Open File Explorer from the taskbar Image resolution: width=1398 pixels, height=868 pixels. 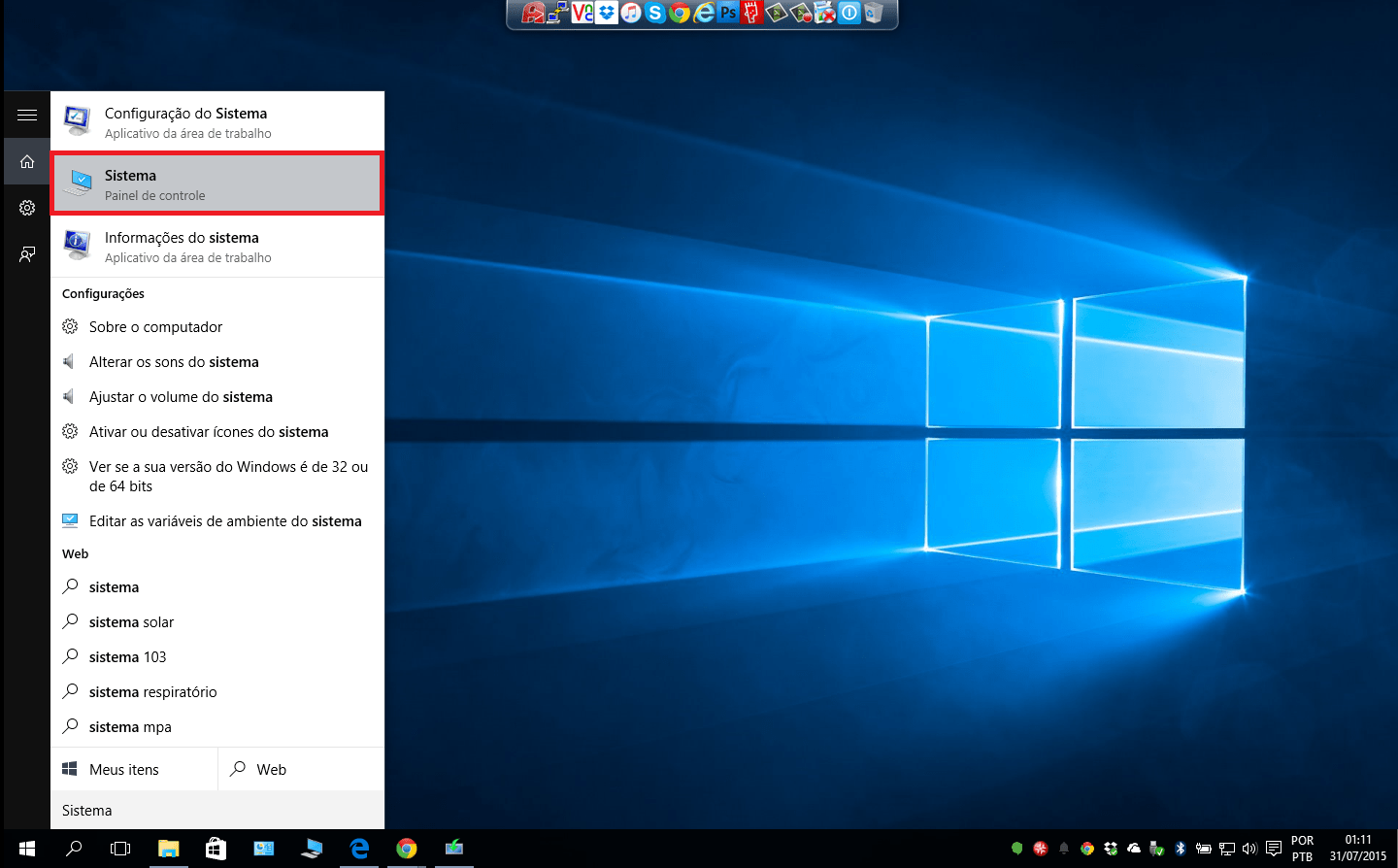[x=169, y=849]
